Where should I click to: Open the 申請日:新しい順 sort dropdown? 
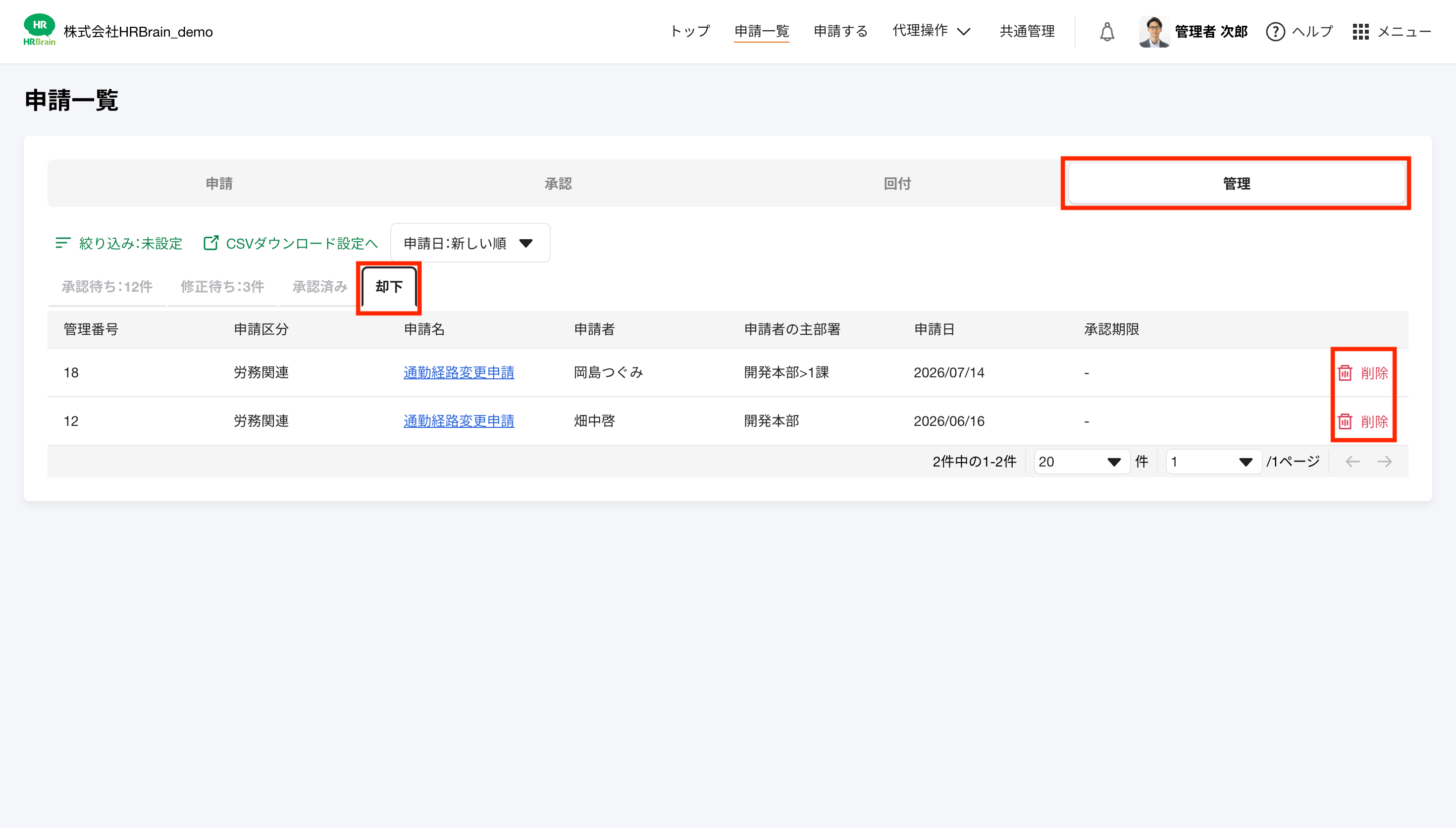click(469, 243)
